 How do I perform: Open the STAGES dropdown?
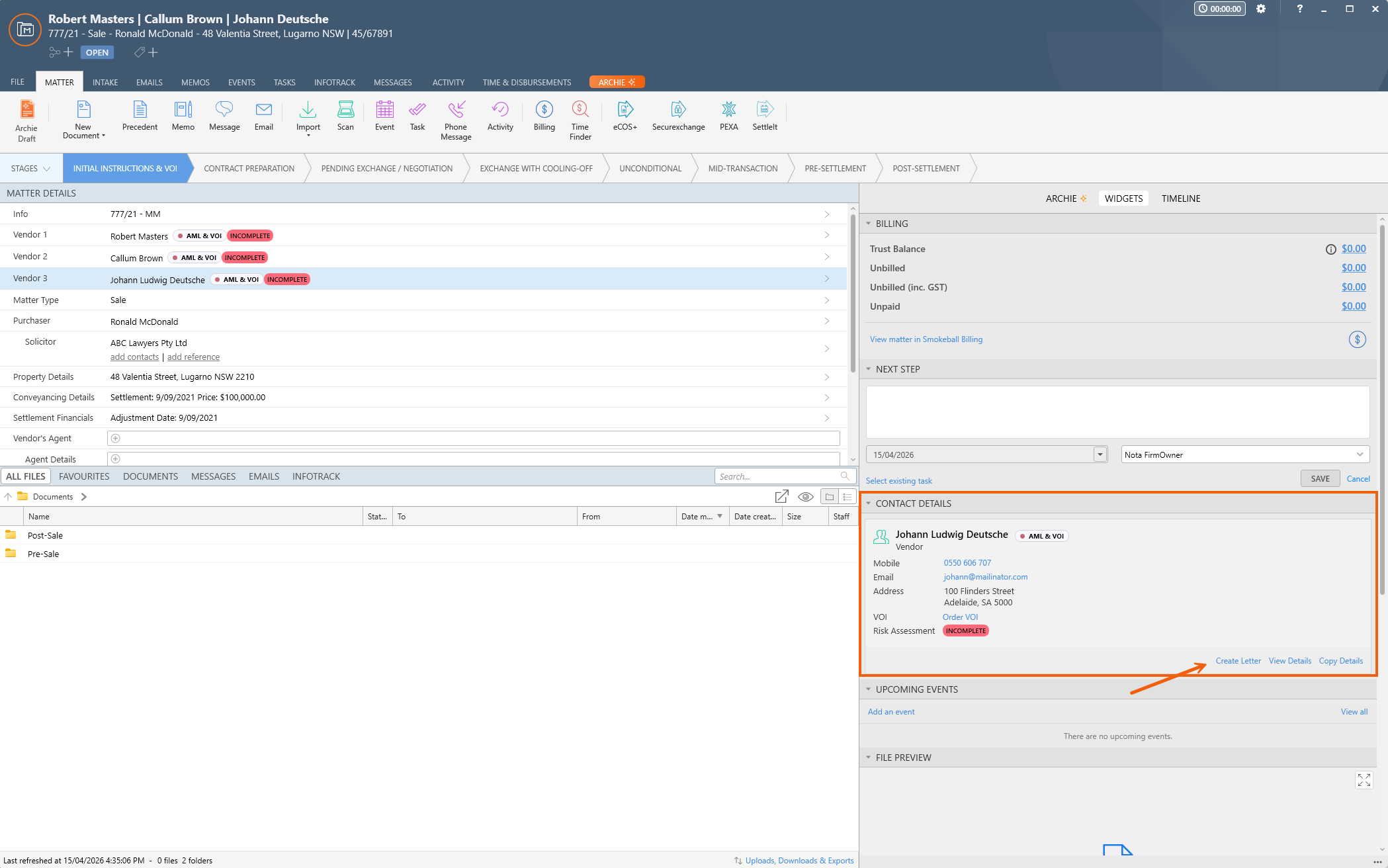pyautogui.click(x=30, y=169)
